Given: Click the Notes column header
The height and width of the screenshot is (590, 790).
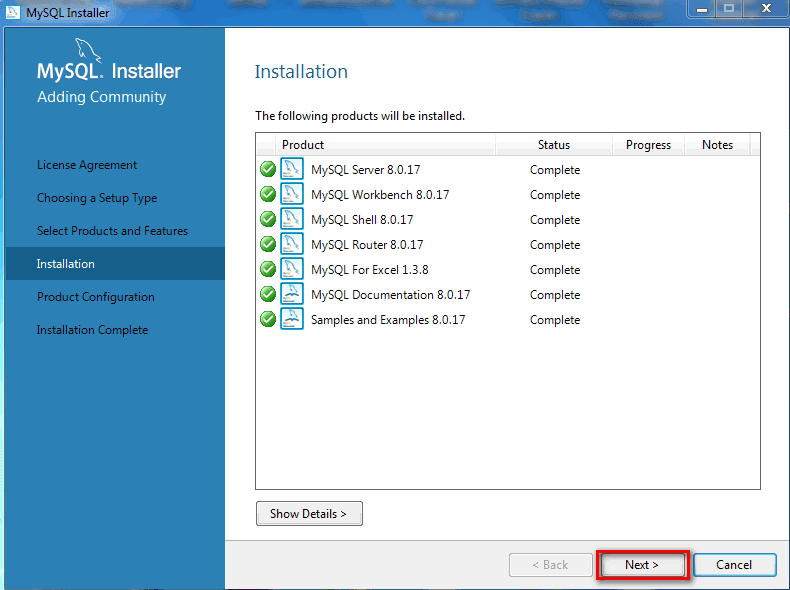Looking at the screenshot, I should [717, 145].
